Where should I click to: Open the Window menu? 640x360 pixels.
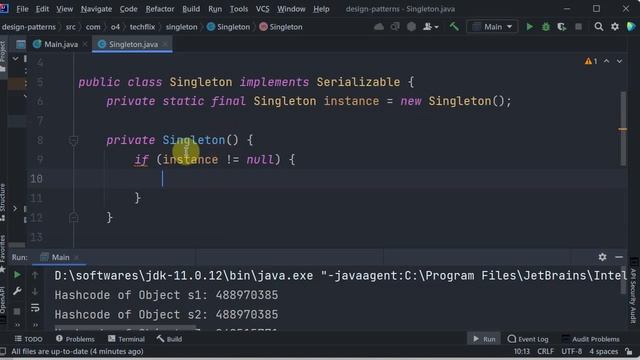(291, 9)
